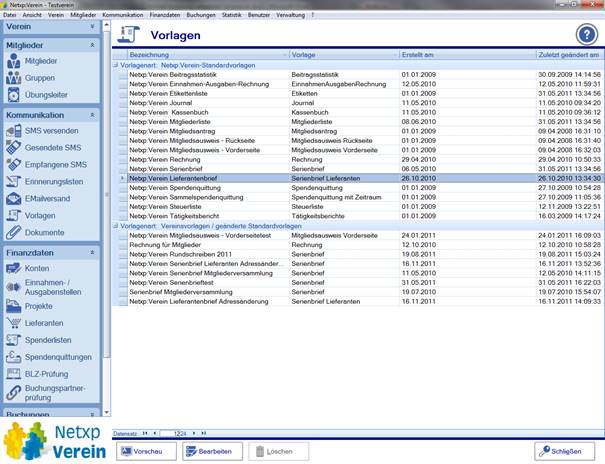
Task: Collapse the Finanzdaten sidebar section
Action: click(x=92, y=253)
